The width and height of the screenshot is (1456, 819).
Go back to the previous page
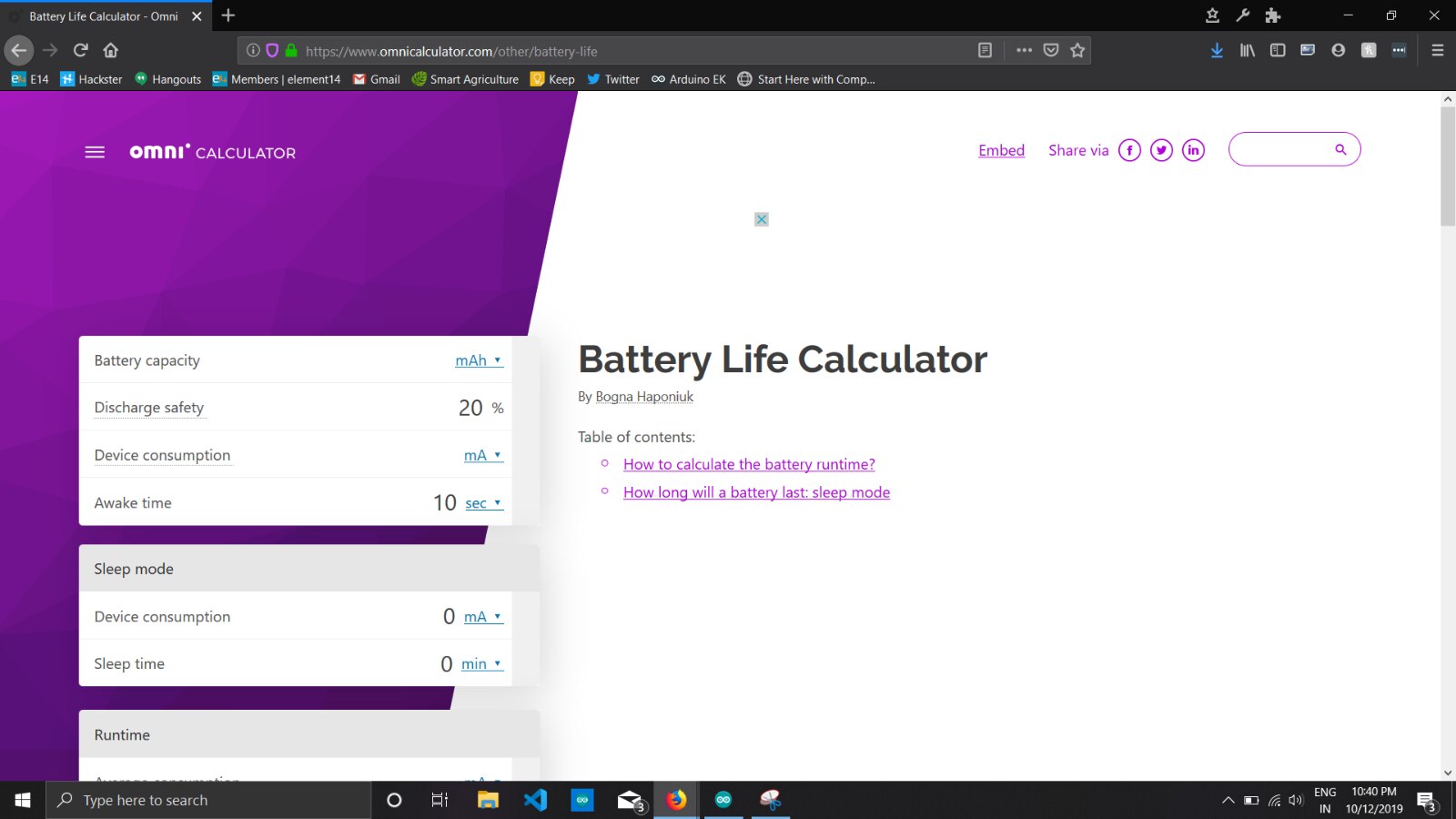click(19, 51)
